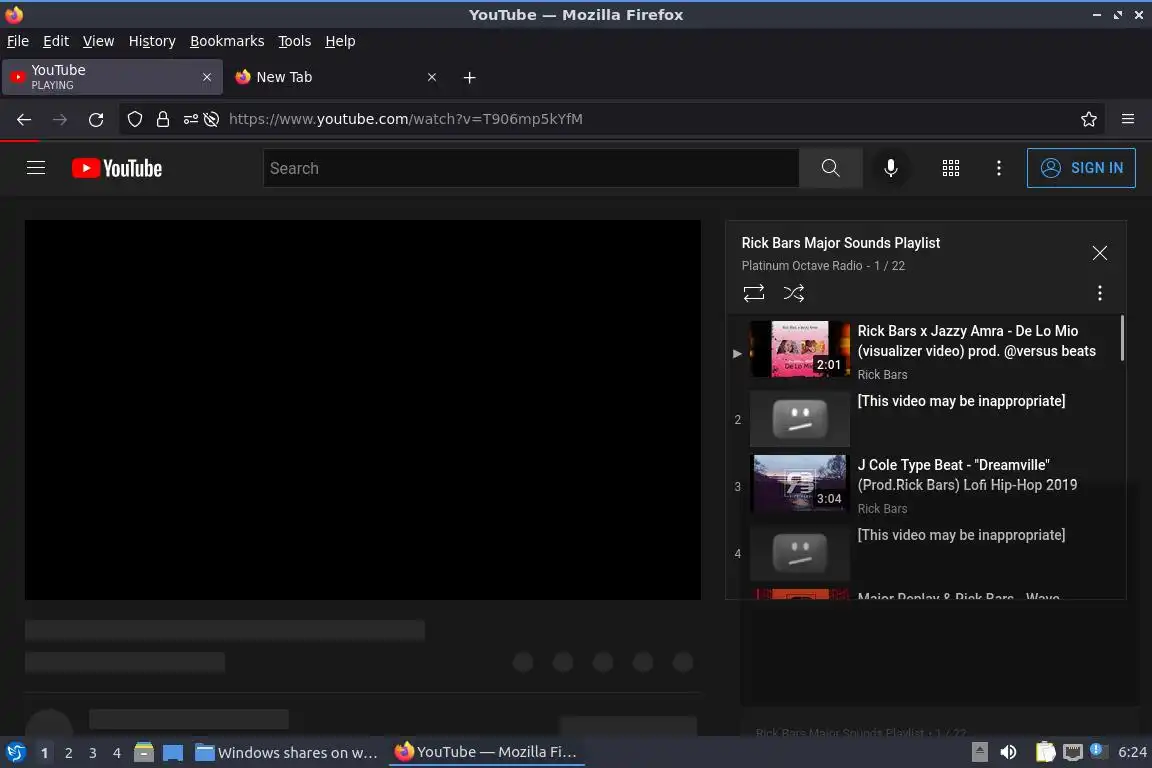Click the show desktop taskbar icon

[173, 753]
